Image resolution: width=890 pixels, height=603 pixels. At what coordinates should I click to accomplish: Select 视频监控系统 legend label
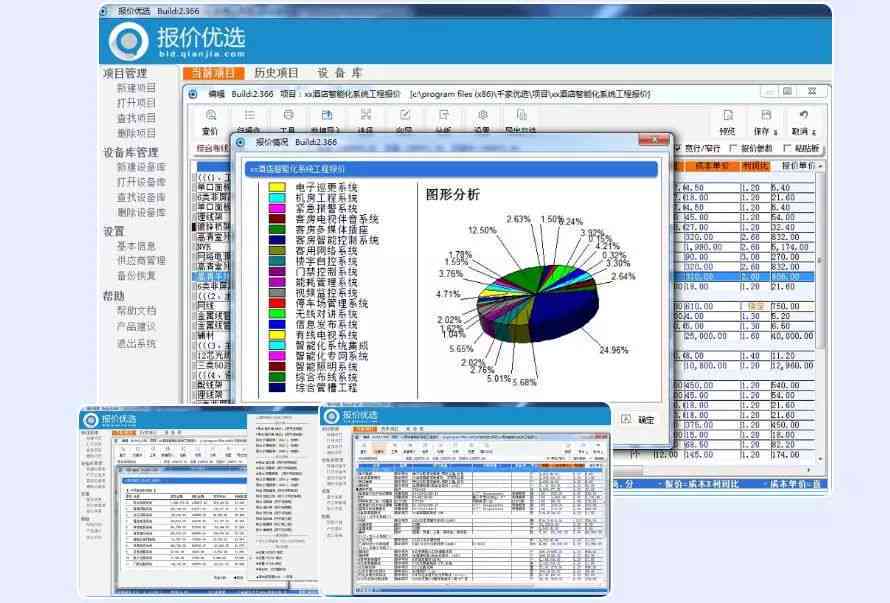(326, 293)
